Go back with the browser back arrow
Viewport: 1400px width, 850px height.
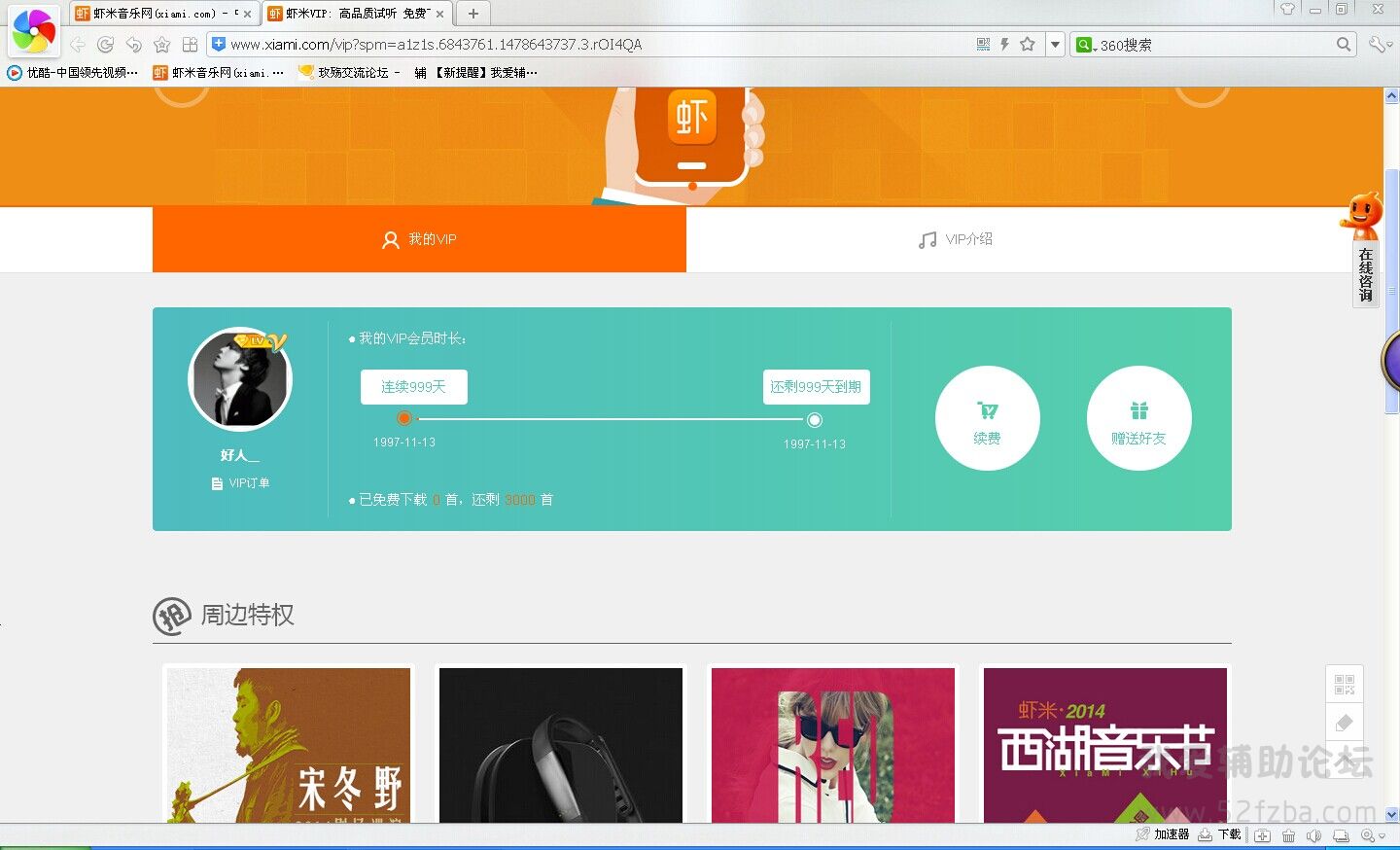pos(78,45)
